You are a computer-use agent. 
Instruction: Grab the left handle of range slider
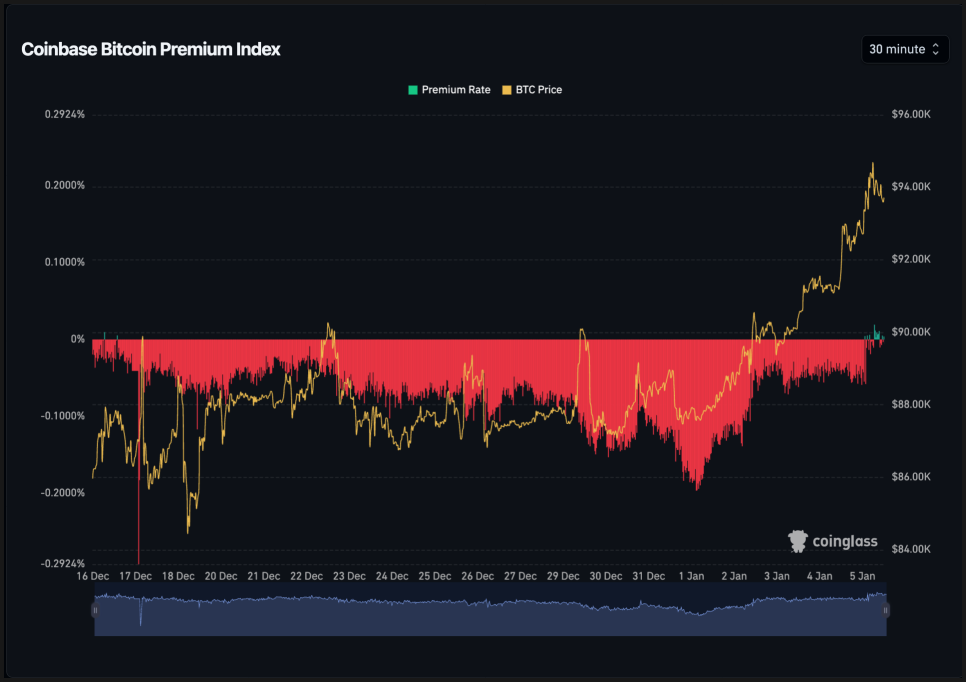coord(96,610)
